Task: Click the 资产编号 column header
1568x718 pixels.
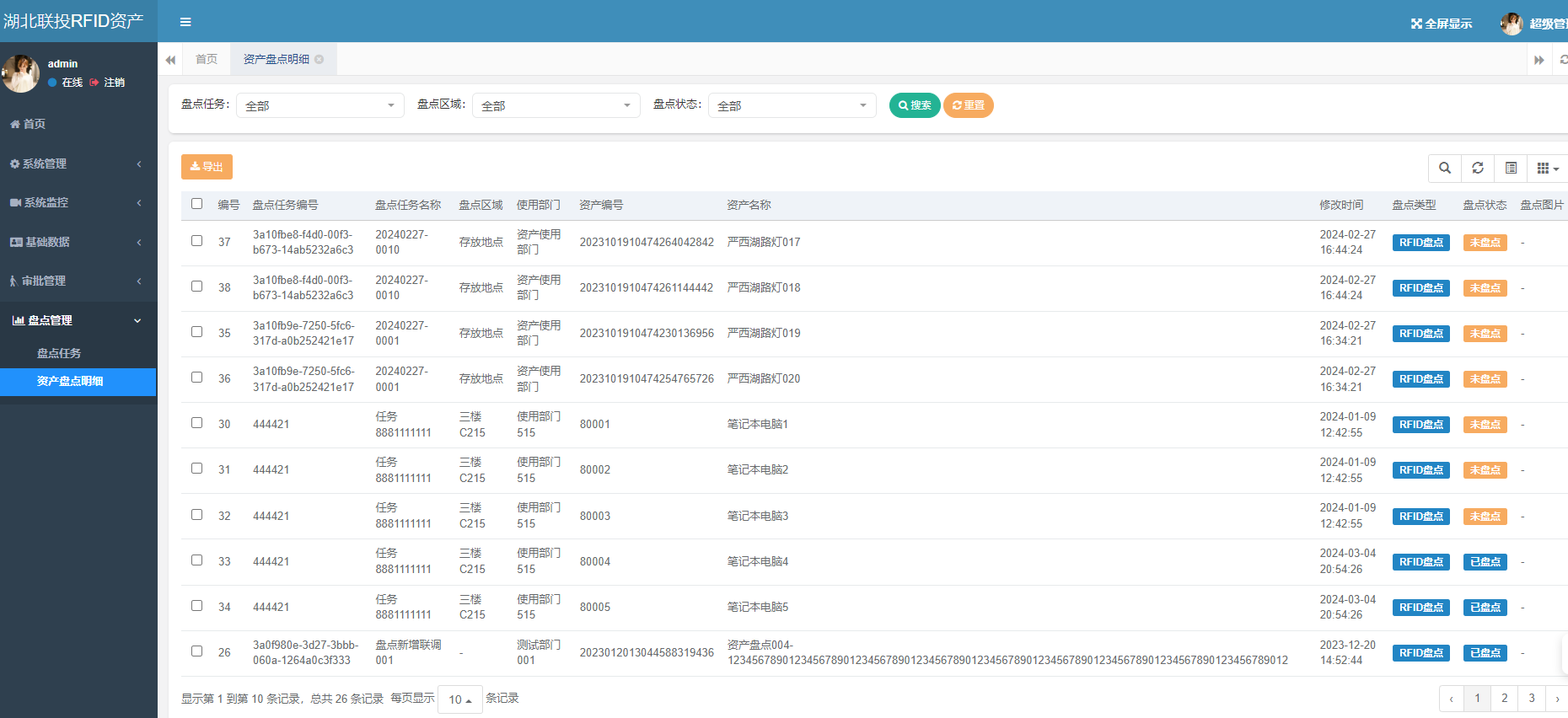Action: point(601,205)
